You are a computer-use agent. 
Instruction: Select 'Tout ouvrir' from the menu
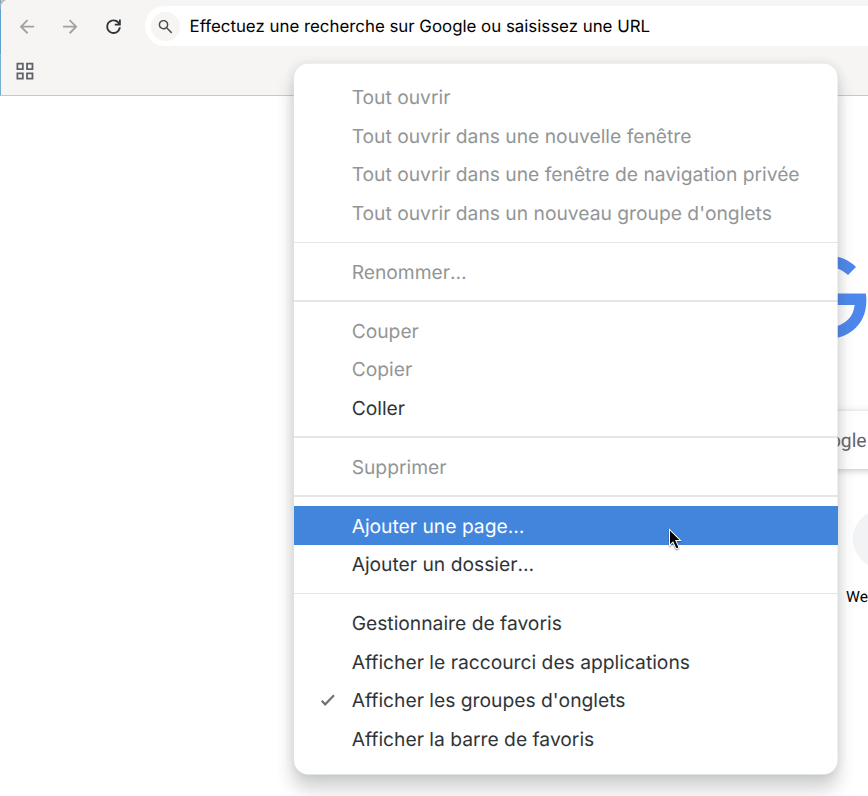pos(400,97)
